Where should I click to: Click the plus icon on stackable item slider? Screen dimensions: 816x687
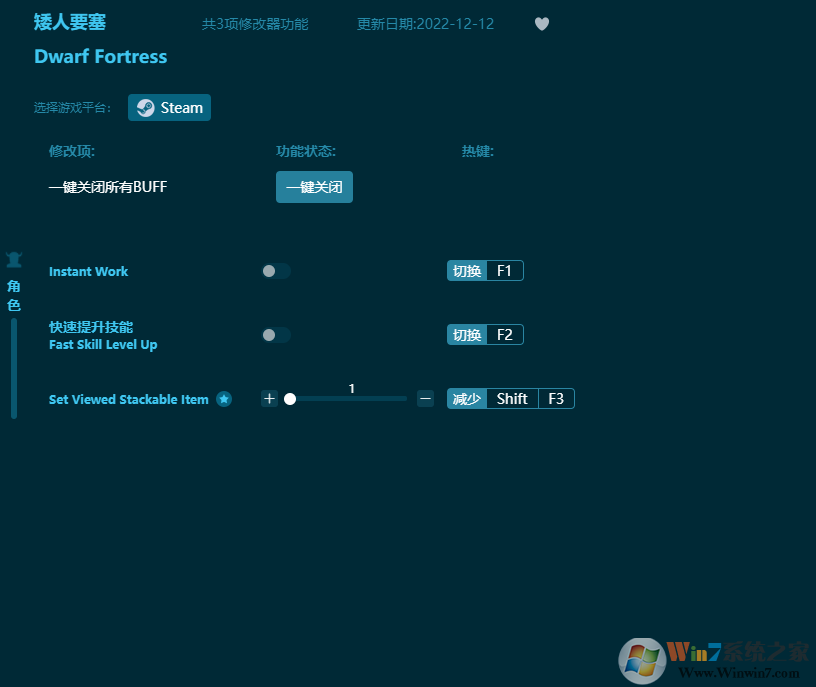pyautogui.click(x=269, y=399)
